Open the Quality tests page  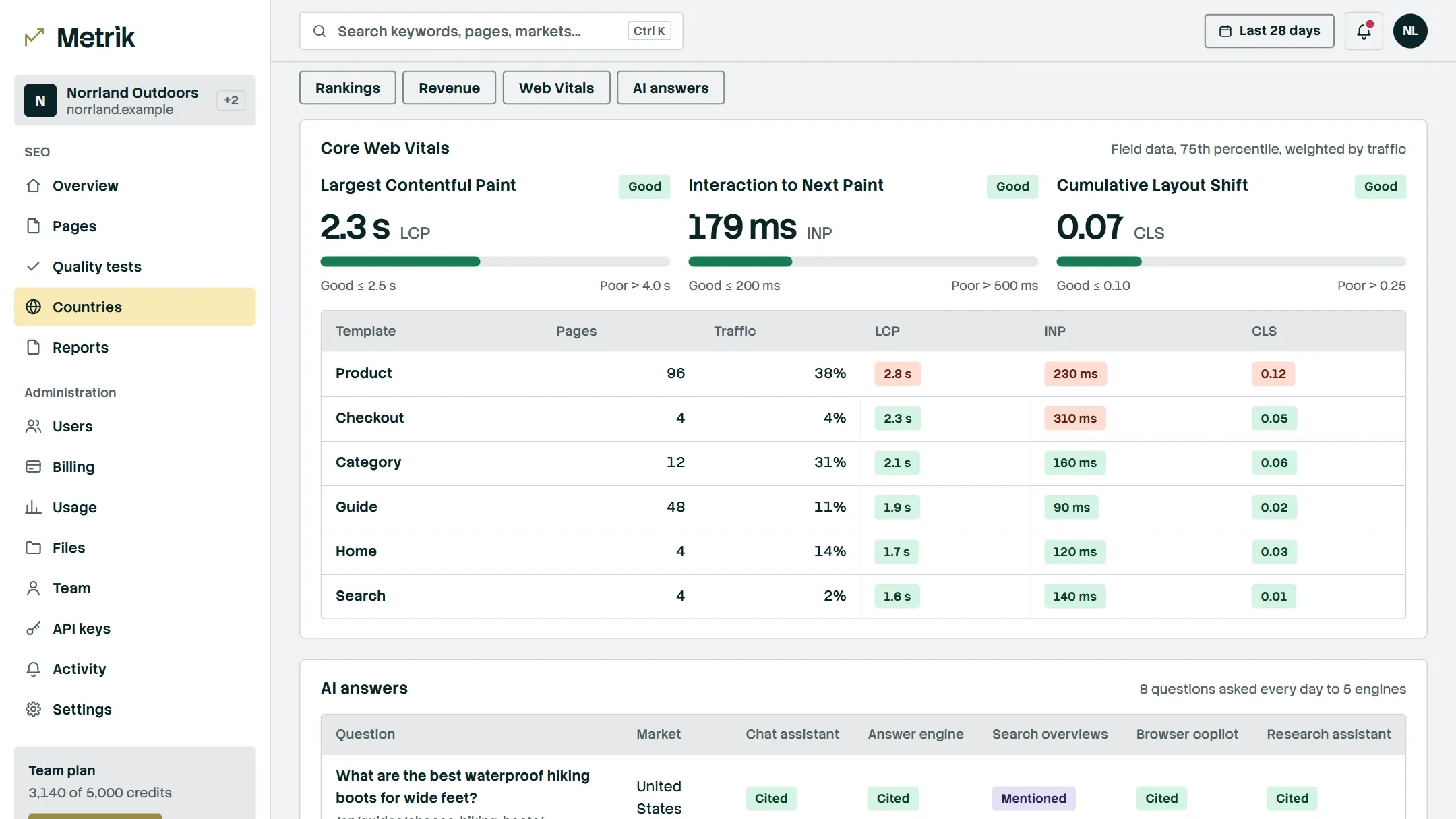click(135, 266)
